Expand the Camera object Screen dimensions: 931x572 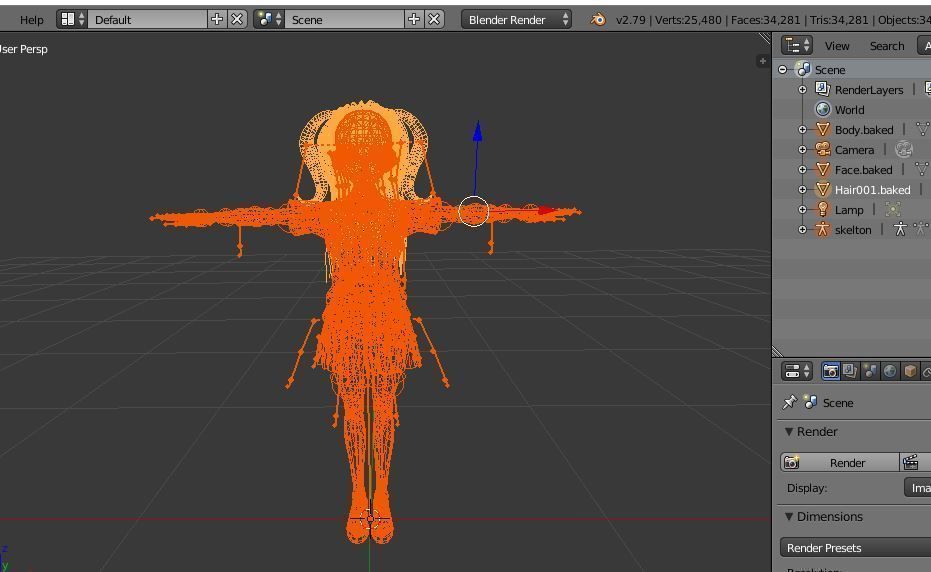802,150
